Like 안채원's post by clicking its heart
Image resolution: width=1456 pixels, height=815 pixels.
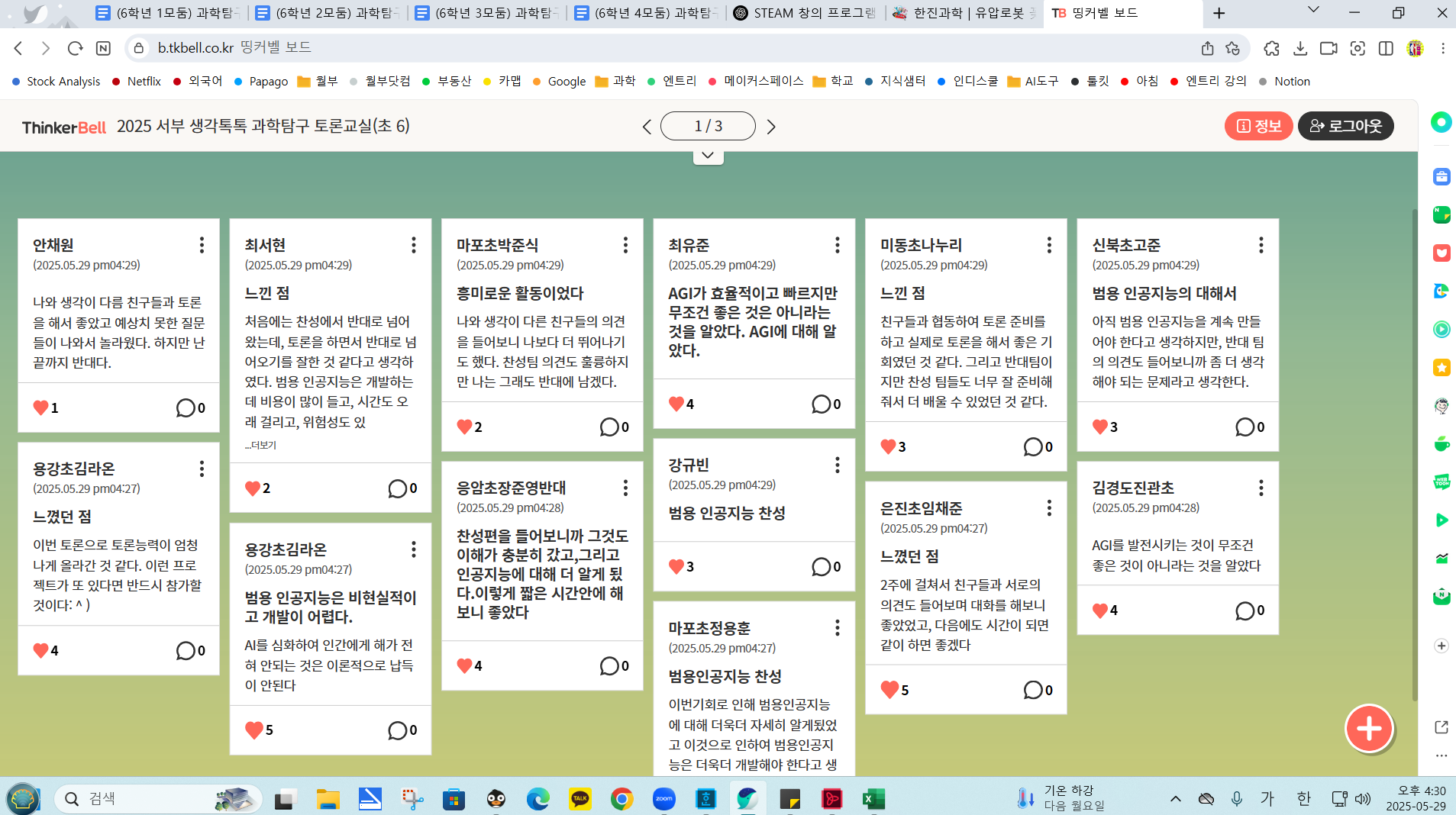(40, 407)
